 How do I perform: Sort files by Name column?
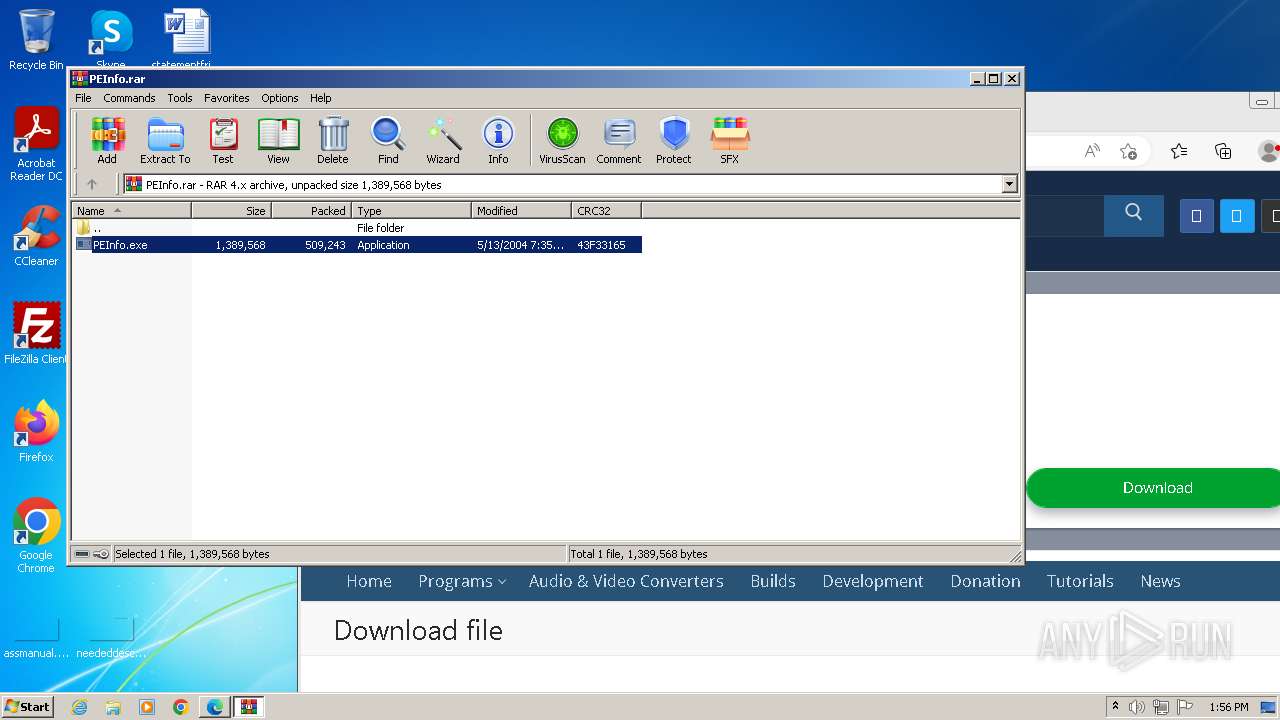tap(132, 211)
